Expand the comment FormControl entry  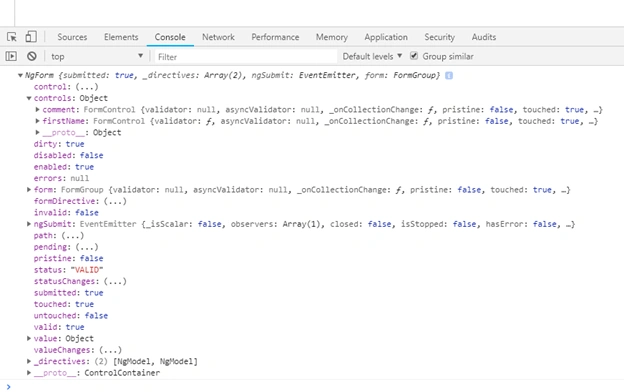tap(37, 109)
